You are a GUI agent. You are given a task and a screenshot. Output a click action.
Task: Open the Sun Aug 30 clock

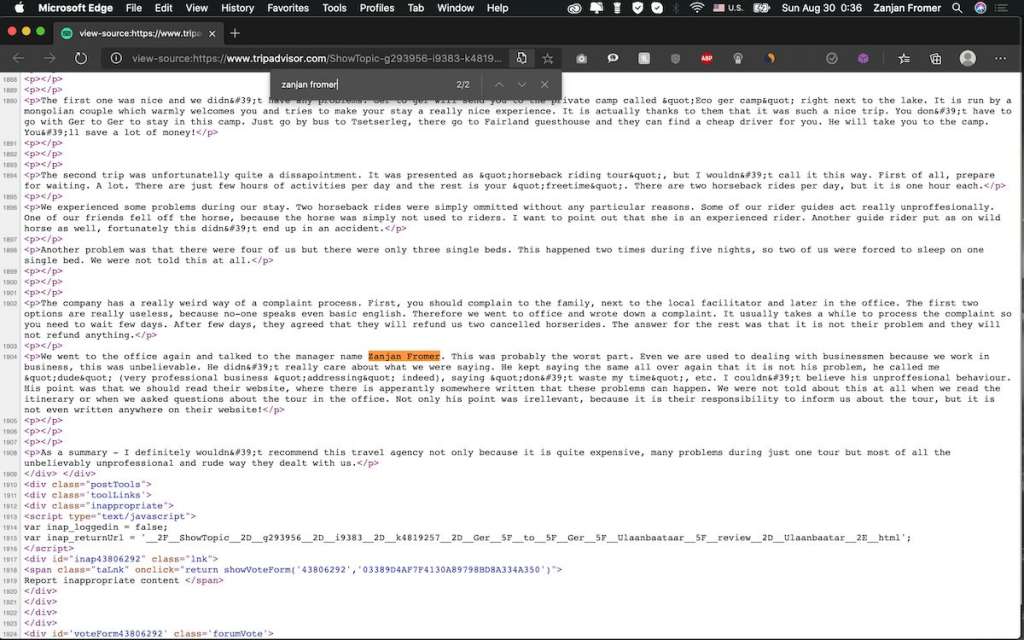(822, 8)
